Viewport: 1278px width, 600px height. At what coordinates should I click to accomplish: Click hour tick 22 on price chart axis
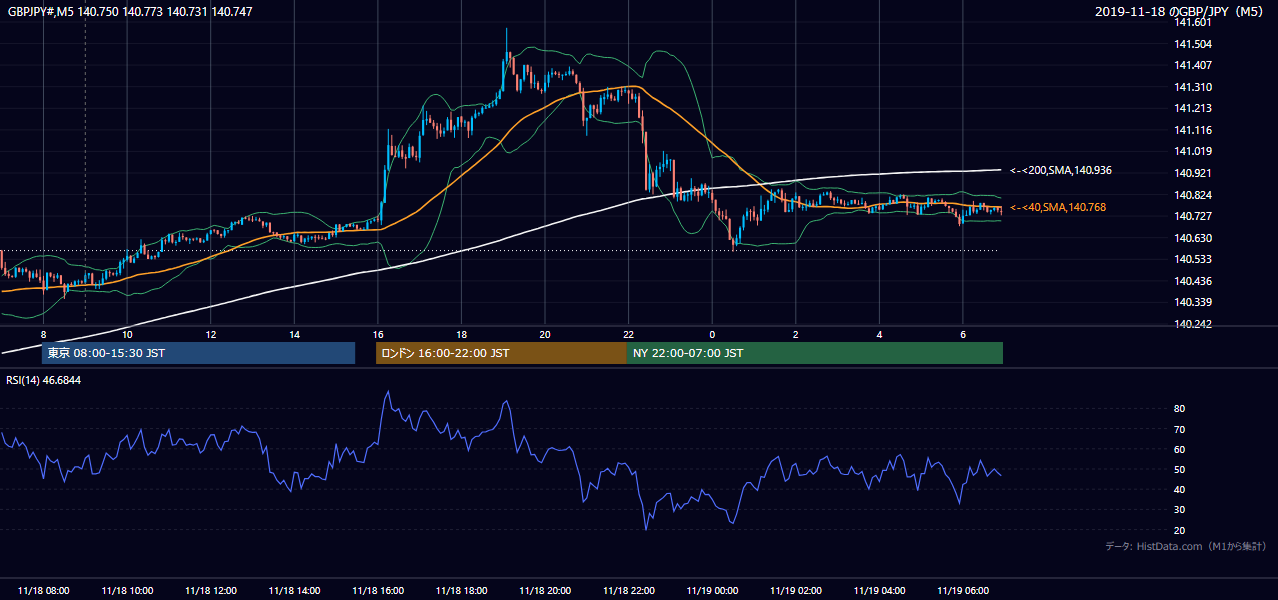(629, 334)
